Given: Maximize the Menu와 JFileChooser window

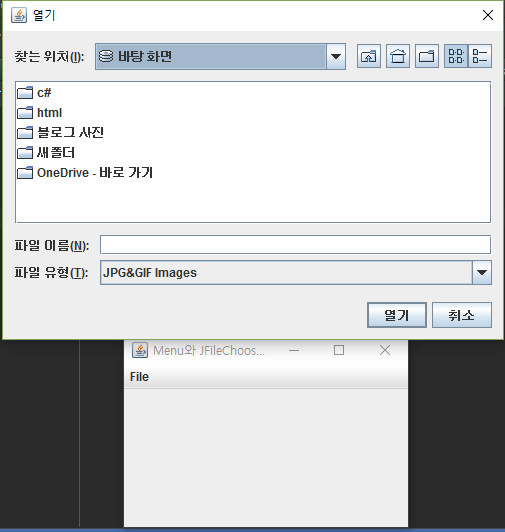Looking at the screenshot, I should 339,350.
